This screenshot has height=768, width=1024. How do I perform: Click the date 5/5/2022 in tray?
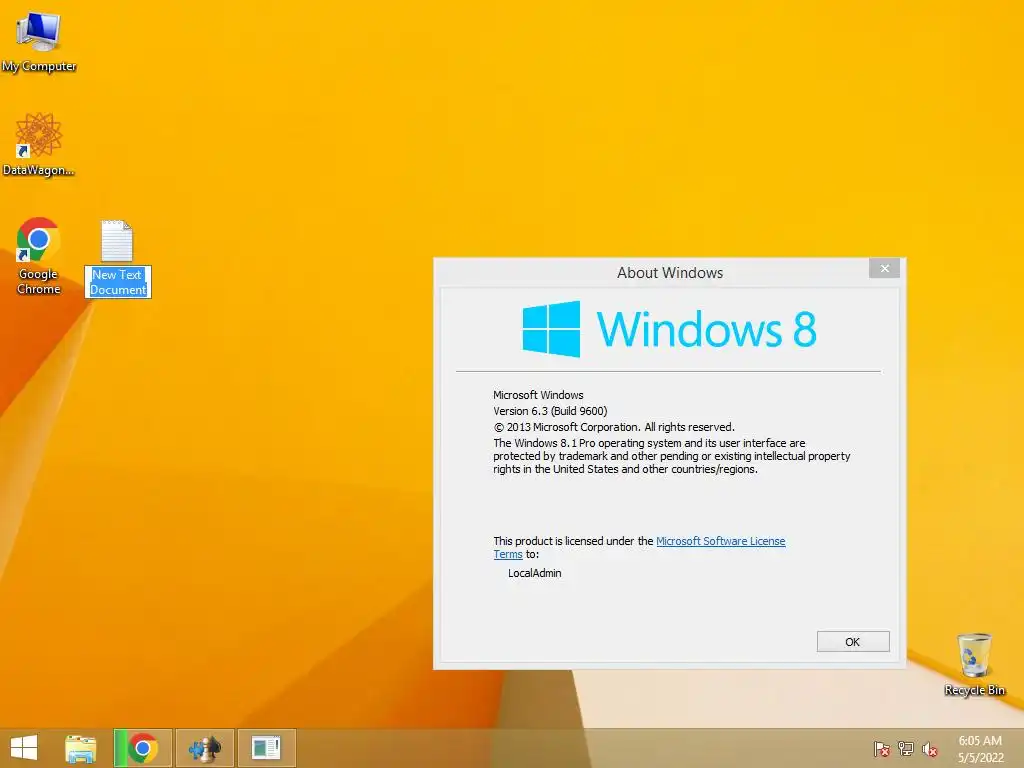980,758
